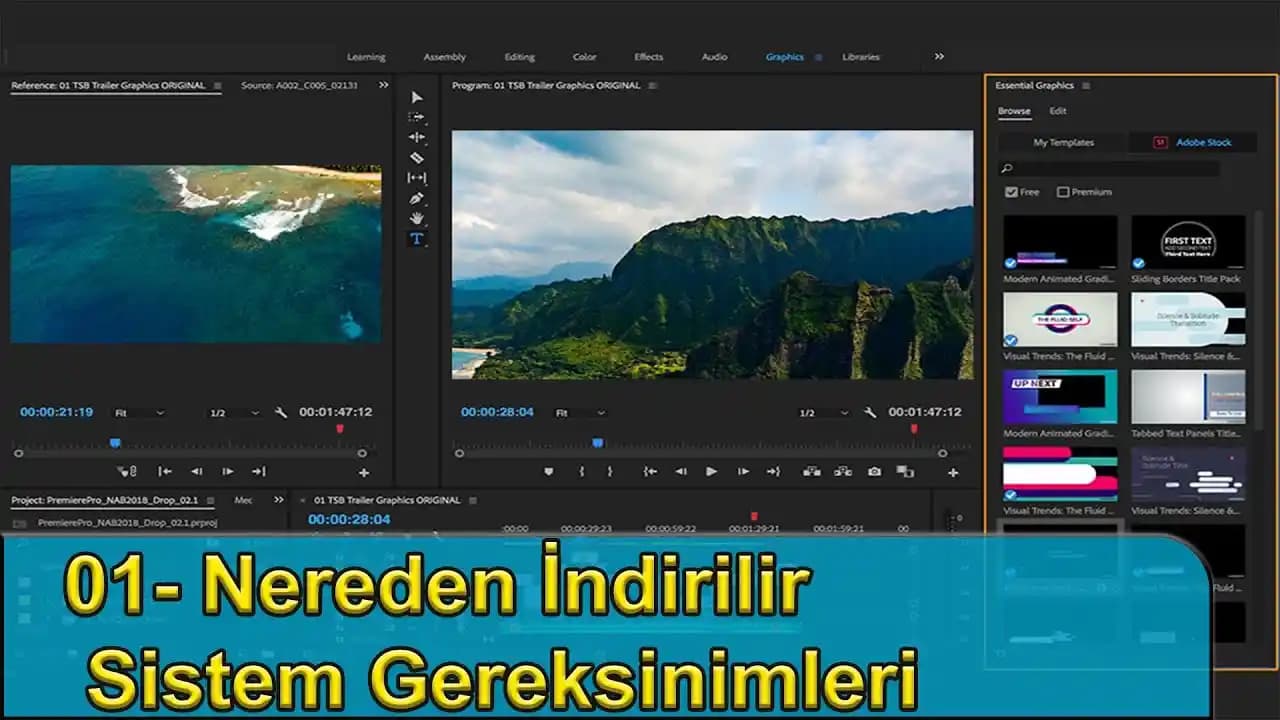Select the Selection tool
This screenshot has width=1280, height=720.
click(x=417, y=97)
